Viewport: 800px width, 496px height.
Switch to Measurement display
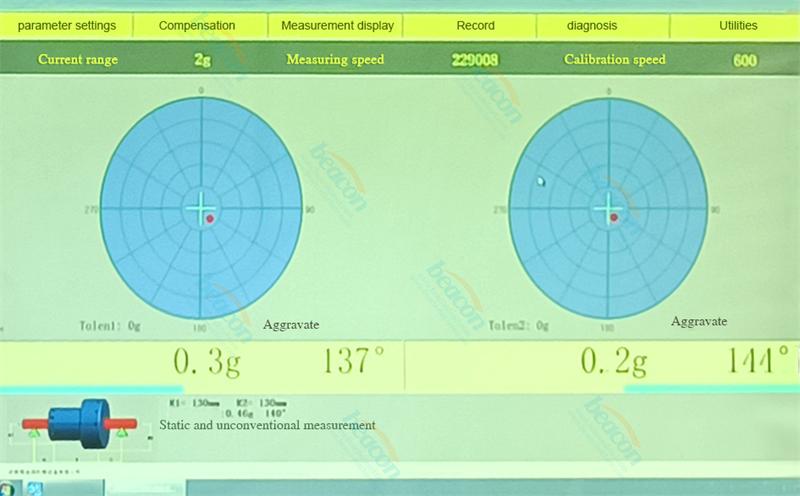337,25
